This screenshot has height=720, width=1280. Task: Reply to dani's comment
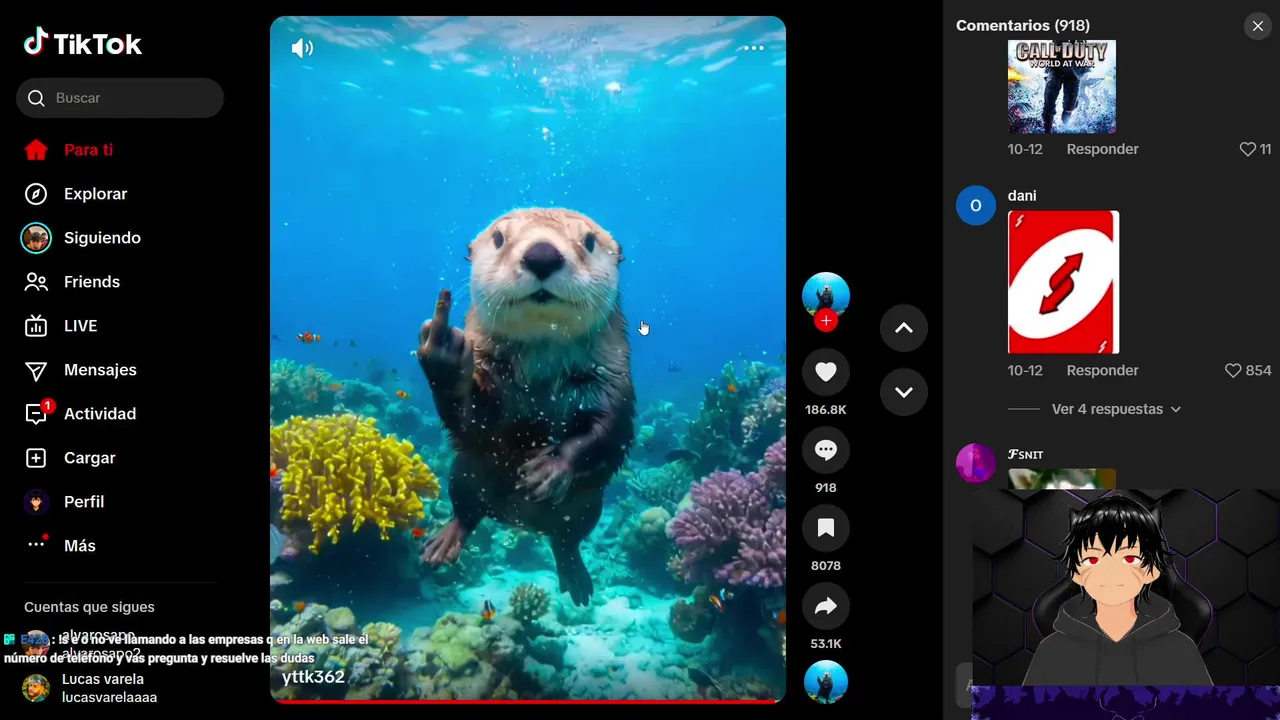[1102, 370]
